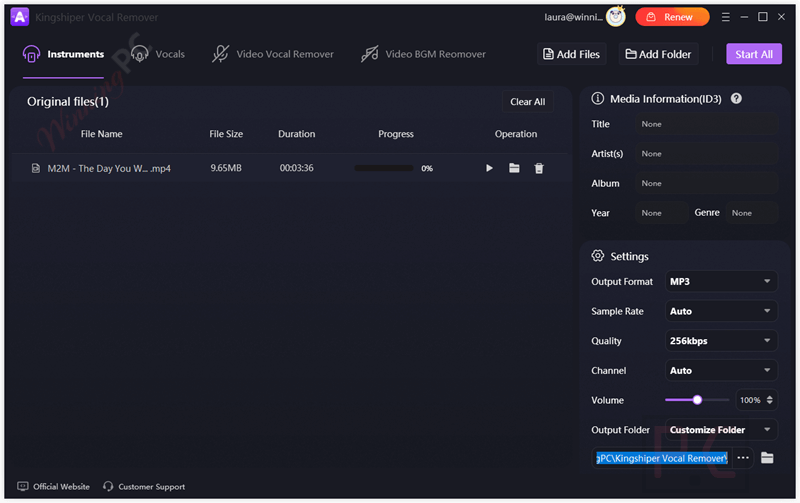
Task: Click the Artist(s) input field
Action: 707,154
